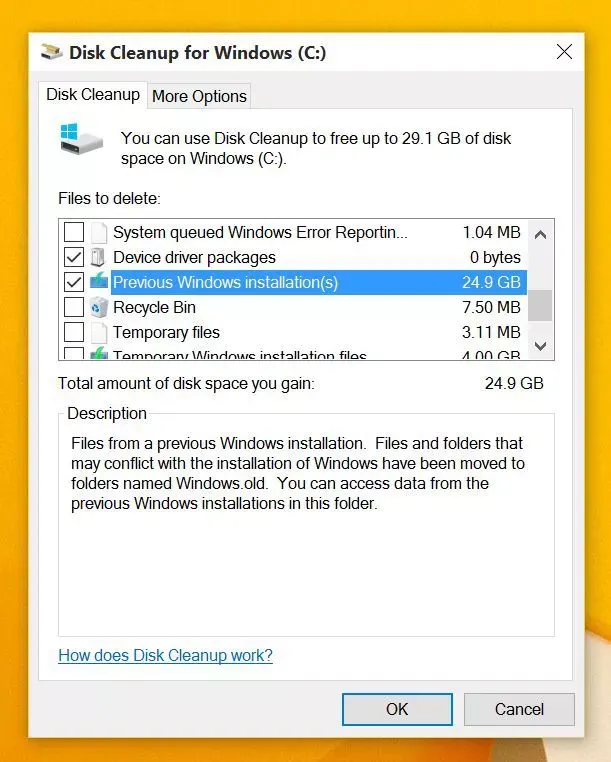
Task: Uncheck the Device driver packages checkbox
Action: (x=74, y=257)
